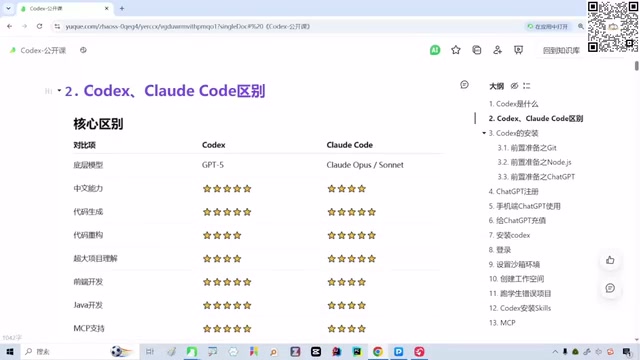Image resolution: width=640 pixels, height=360 pixels.
Task: Click the Codex-公开课 document title
Action: [x=43, y=50]
